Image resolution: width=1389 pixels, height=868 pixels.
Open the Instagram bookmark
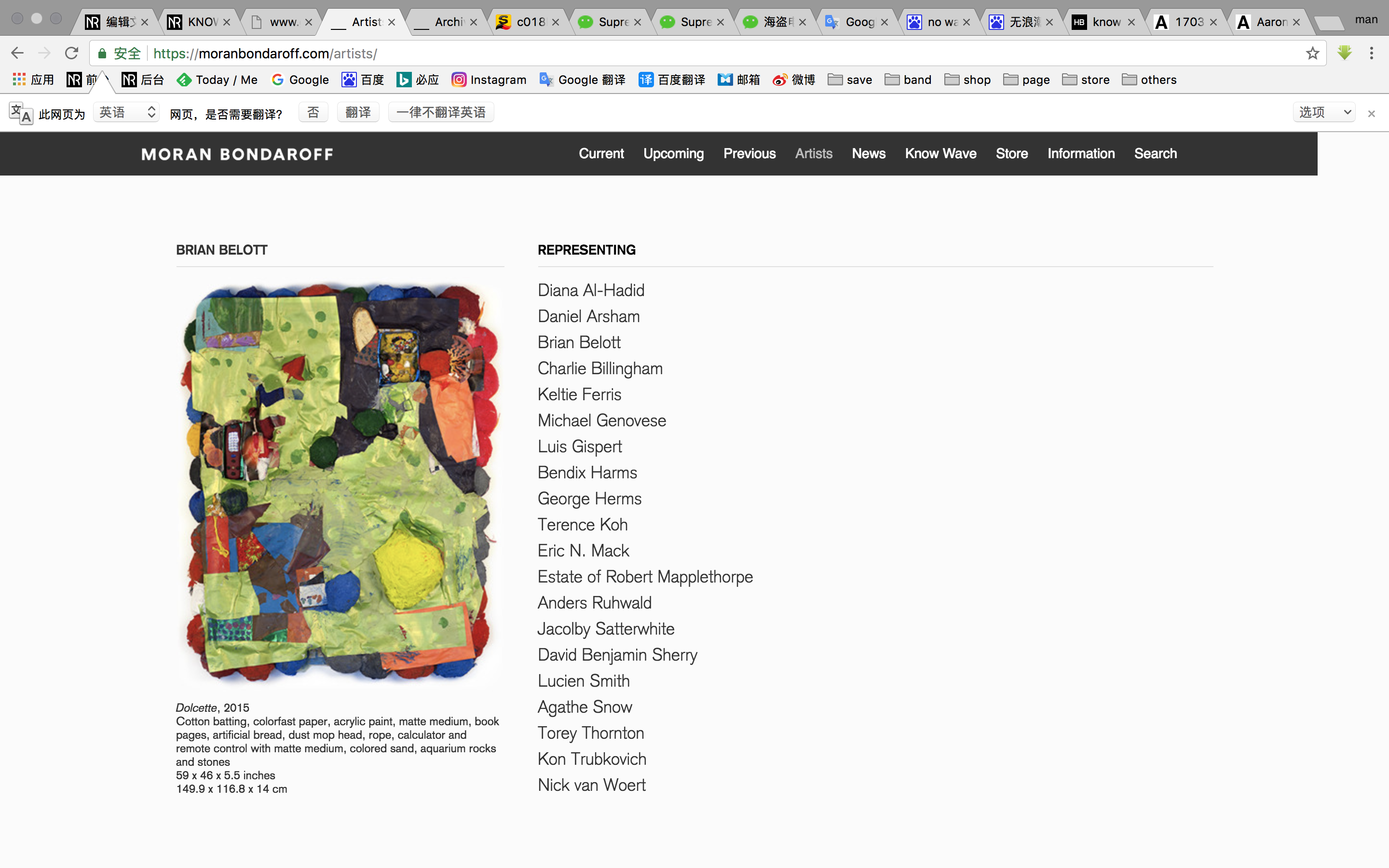click(489, 80)
